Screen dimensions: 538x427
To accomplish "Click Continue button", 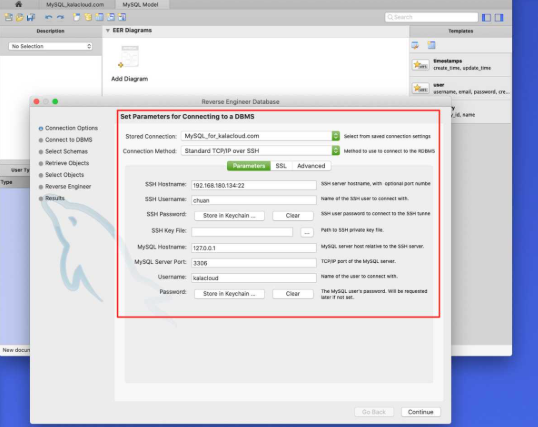I will (421, 412).
